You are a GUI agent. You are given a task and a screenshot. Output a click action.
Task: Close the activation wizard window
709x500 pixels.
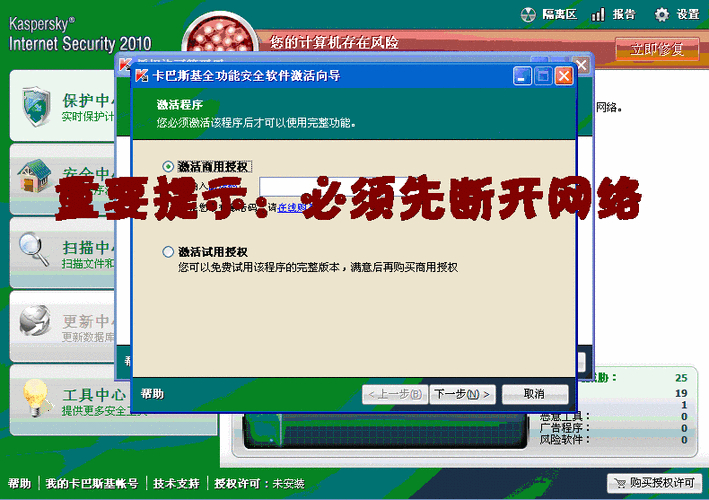564,76
